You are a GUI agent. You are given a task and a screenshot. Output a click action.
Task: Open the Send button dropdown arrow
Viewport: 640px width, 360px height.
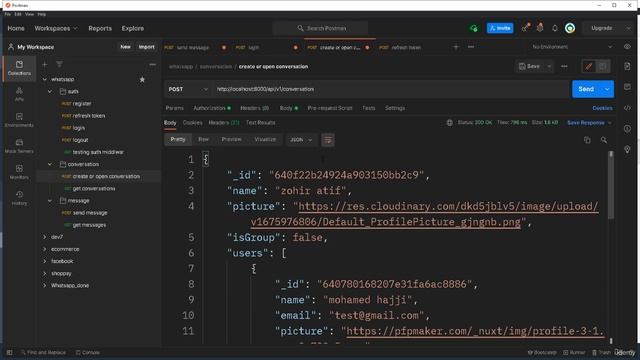click(x=607, y=89)
